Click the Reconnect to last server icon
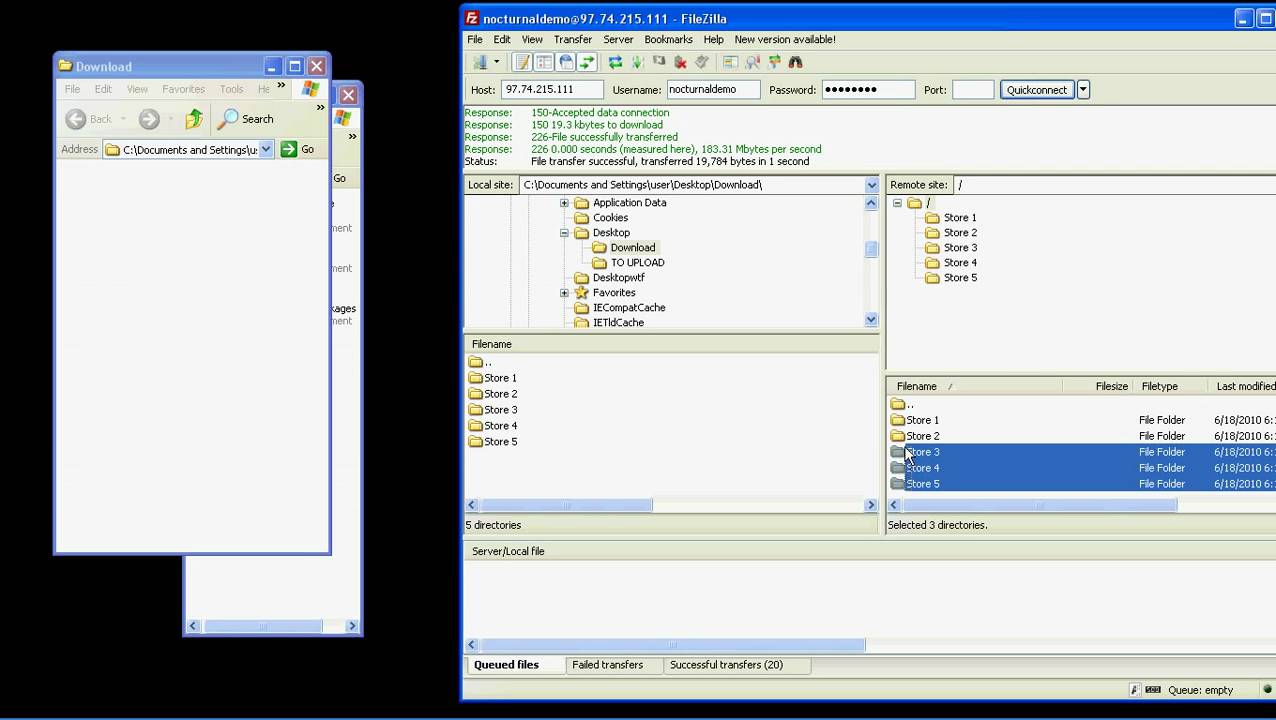Image resolution: width=1276 pixels, height=720 pixels. 702,62
